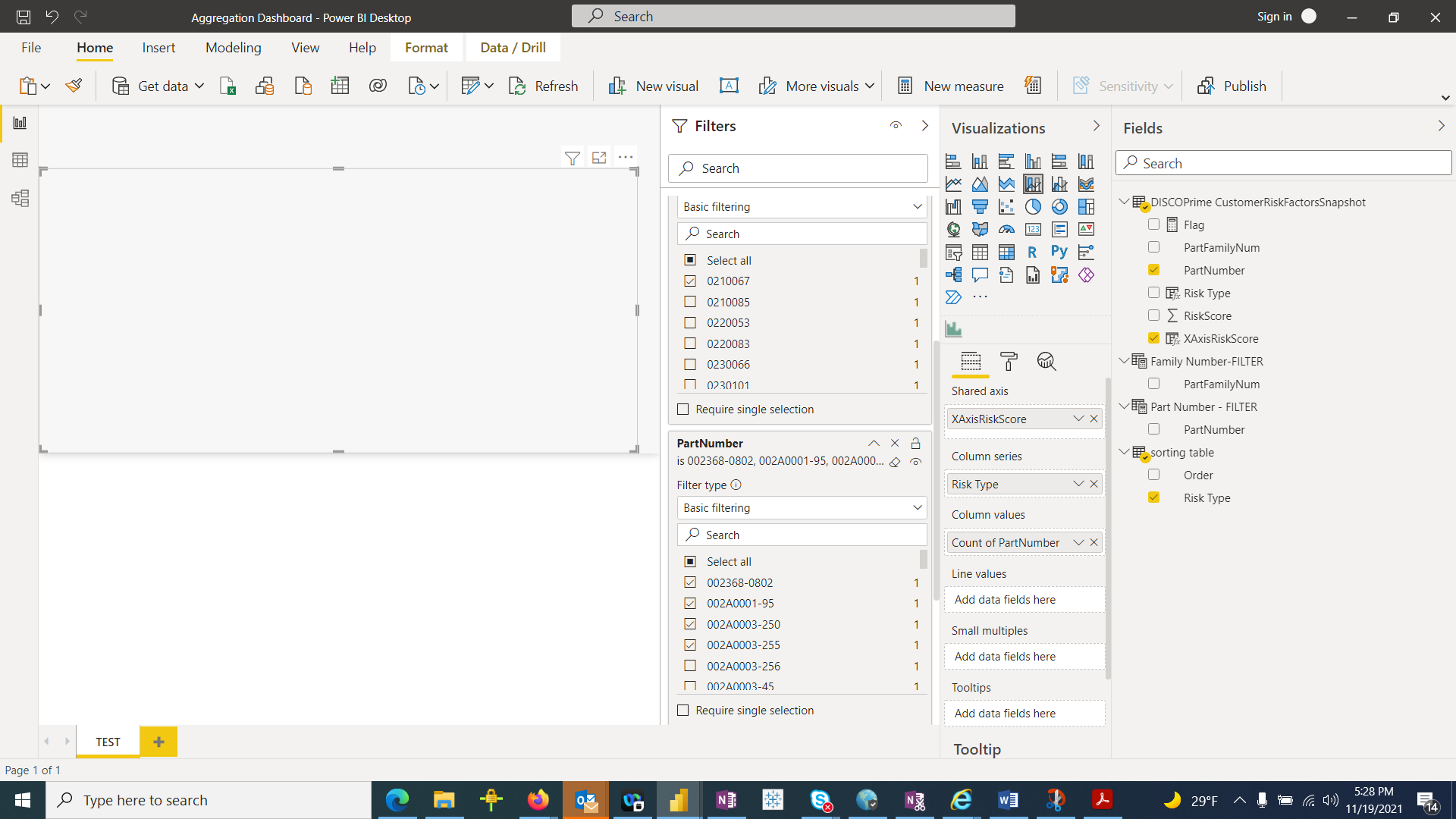Select the treemap visualization
The image size is (1456, 819).
1086,206
